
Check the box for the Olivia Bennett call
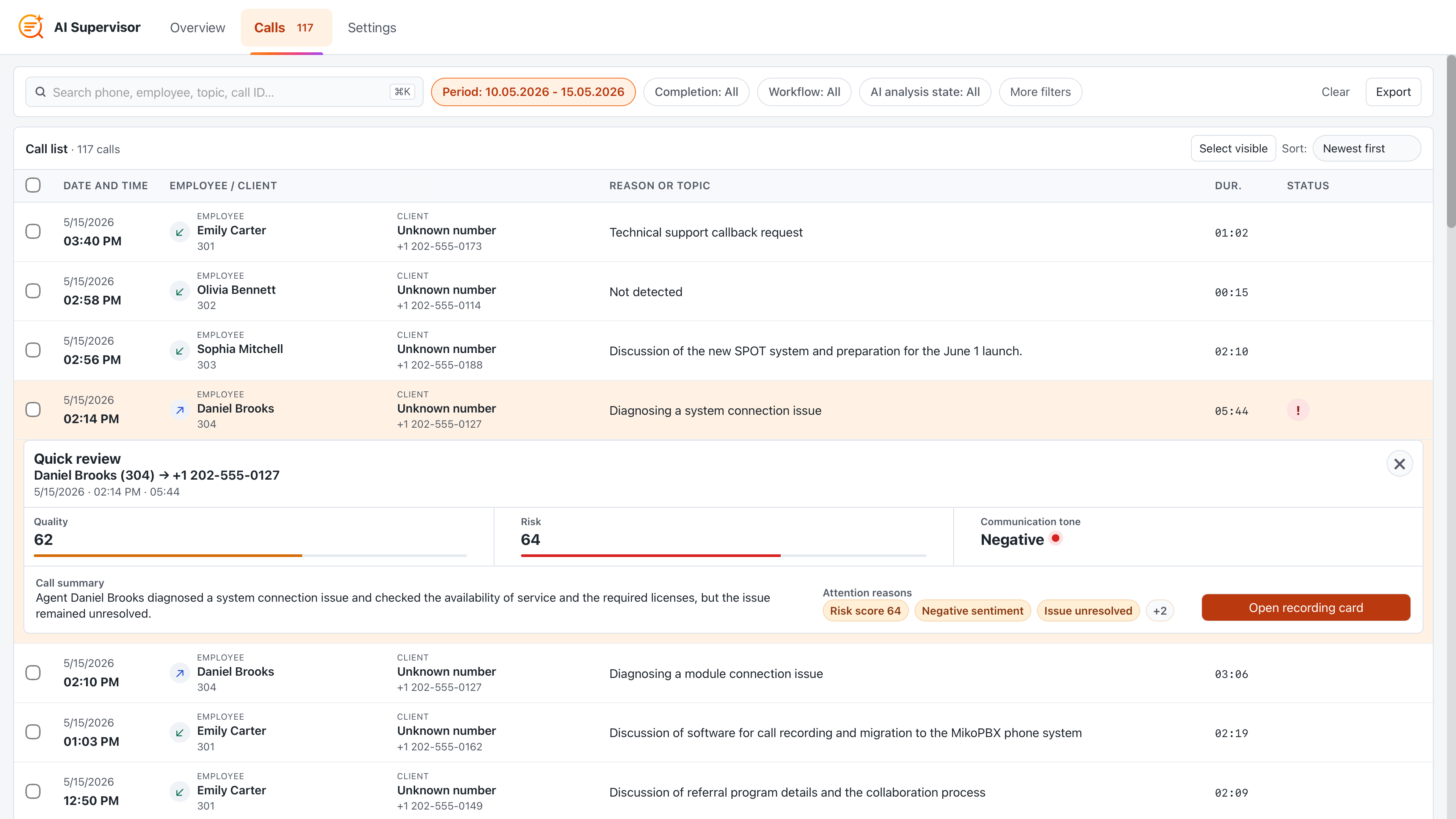coord(33,290)
